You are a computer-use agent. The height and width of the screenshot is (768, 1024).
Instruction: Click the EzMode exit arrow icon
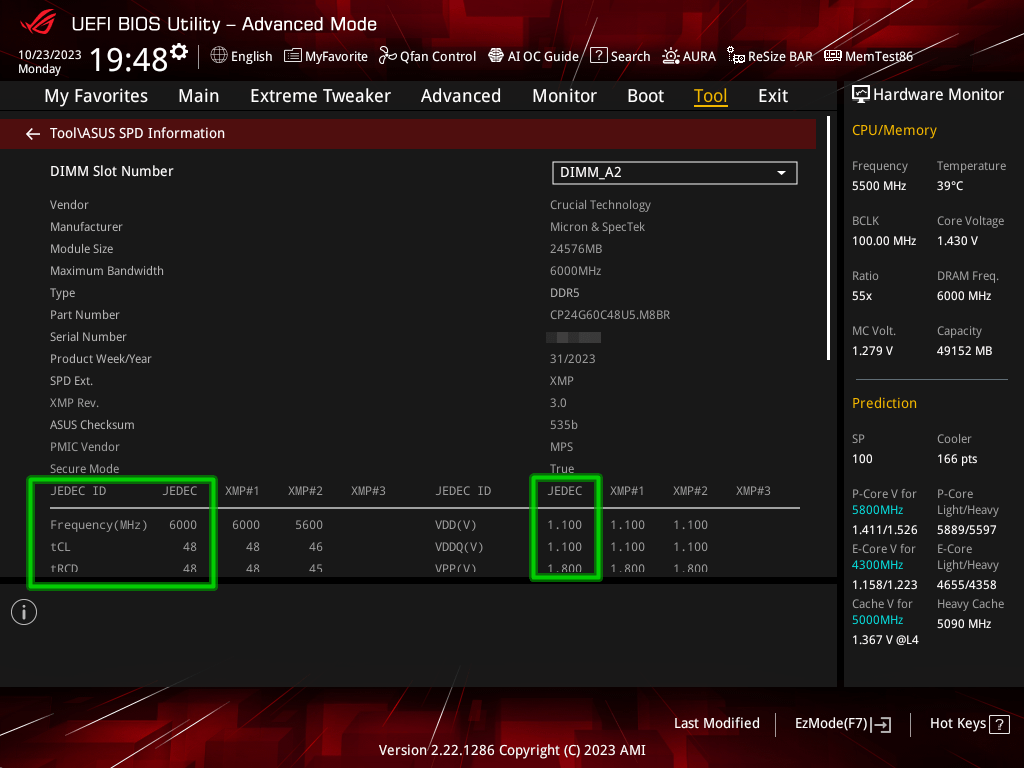point(882,724)
